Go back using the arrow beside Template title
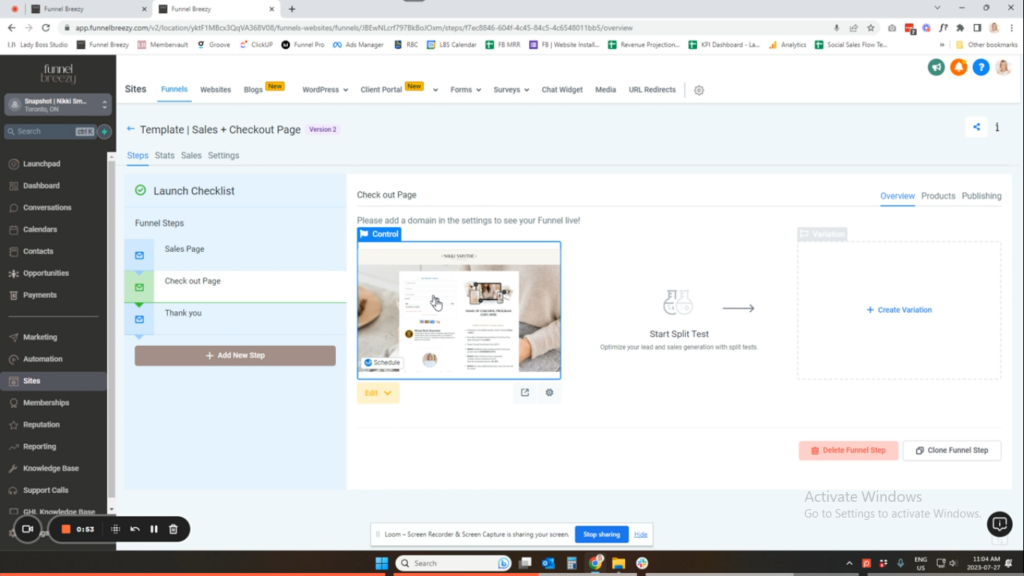 131,130
